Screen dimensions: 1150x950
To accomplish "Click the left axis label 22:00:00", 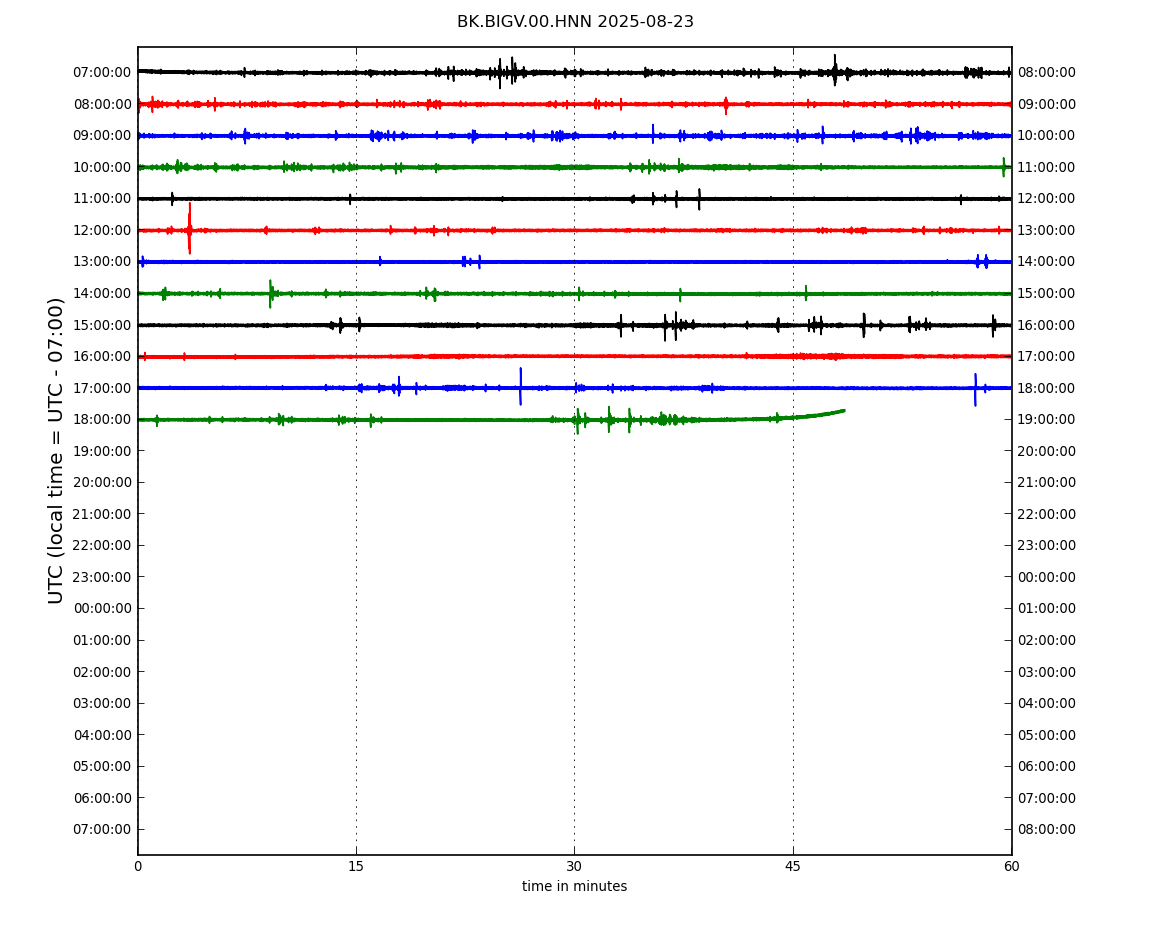I will click(102, 546).
